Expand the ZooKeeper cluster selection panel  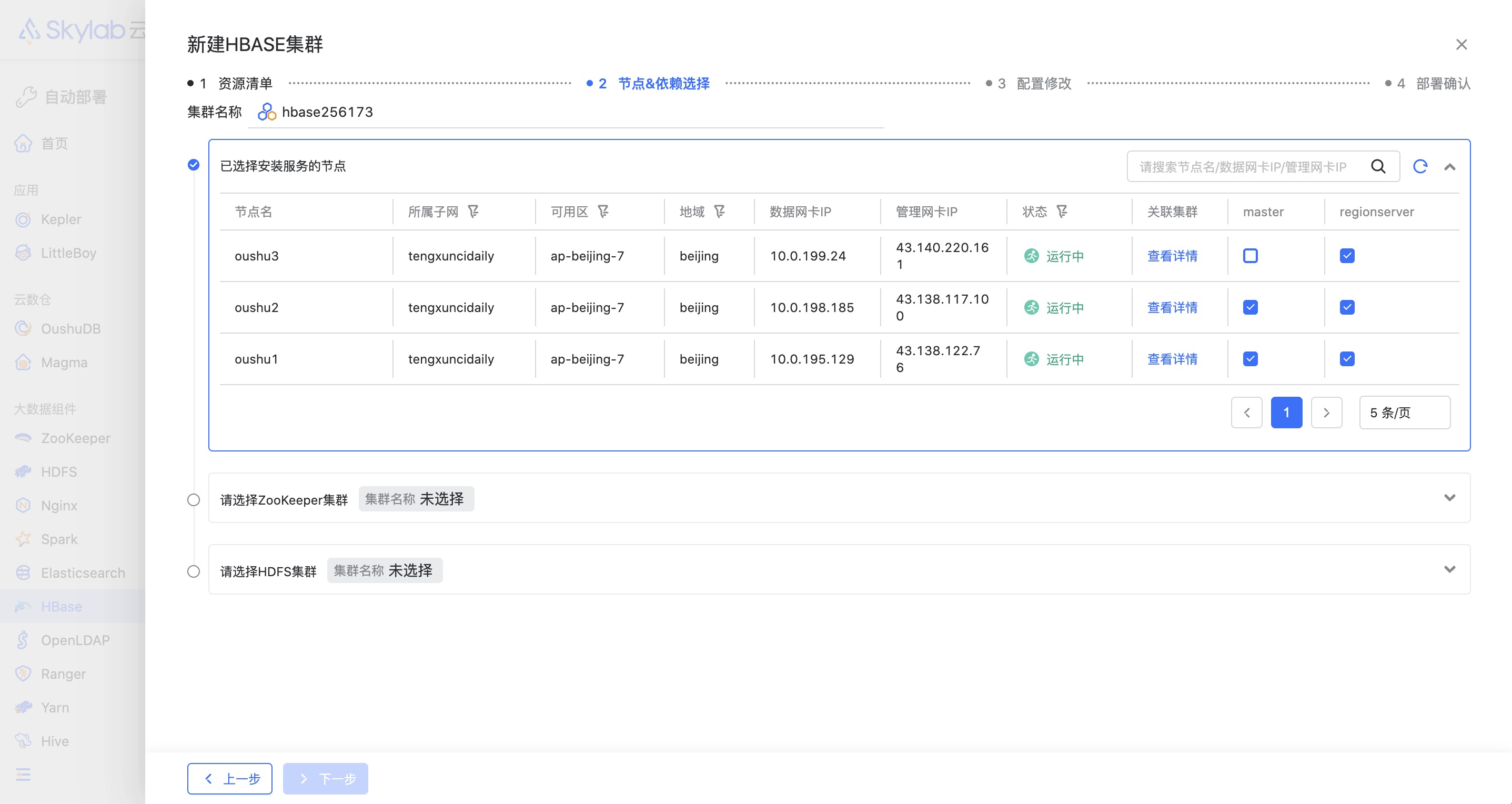1450,498
